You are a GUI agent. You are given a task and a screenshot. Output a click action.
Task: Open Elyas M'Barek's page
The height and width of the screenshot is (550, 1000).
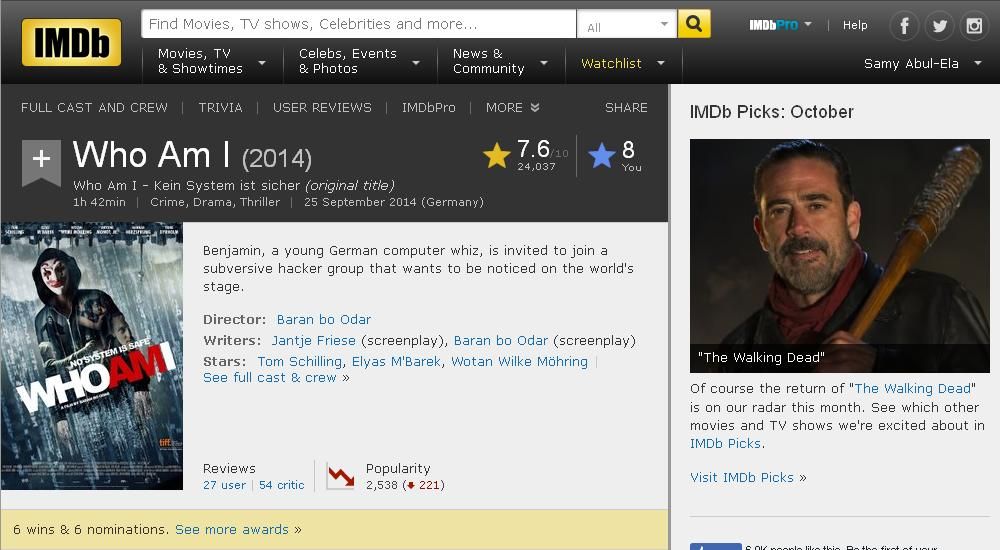coord(396,362)
